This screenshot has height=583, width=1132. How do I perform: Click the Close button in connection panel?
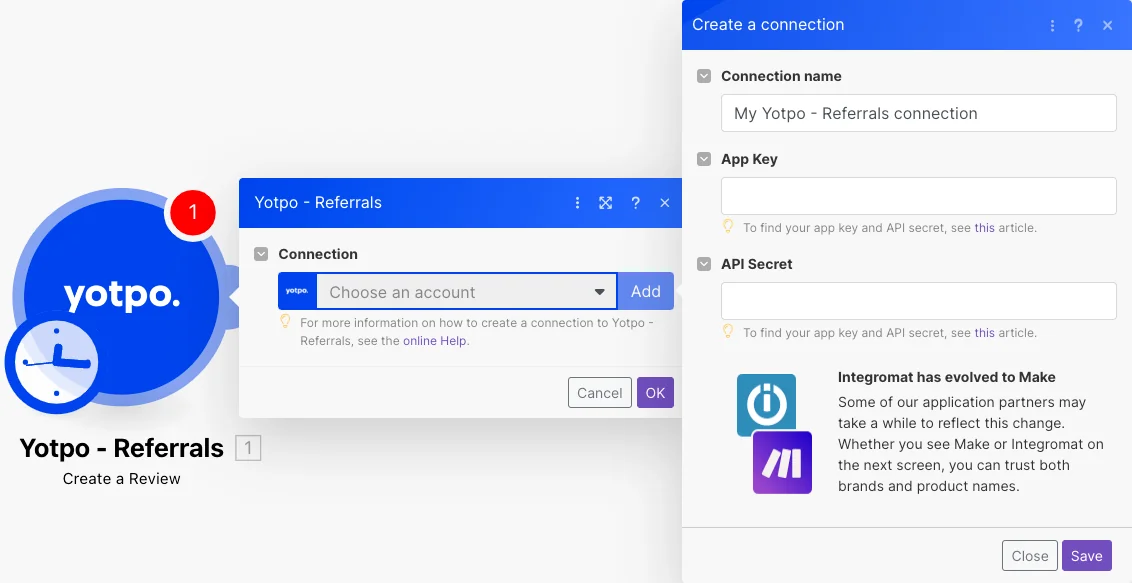coord(1029,556)
